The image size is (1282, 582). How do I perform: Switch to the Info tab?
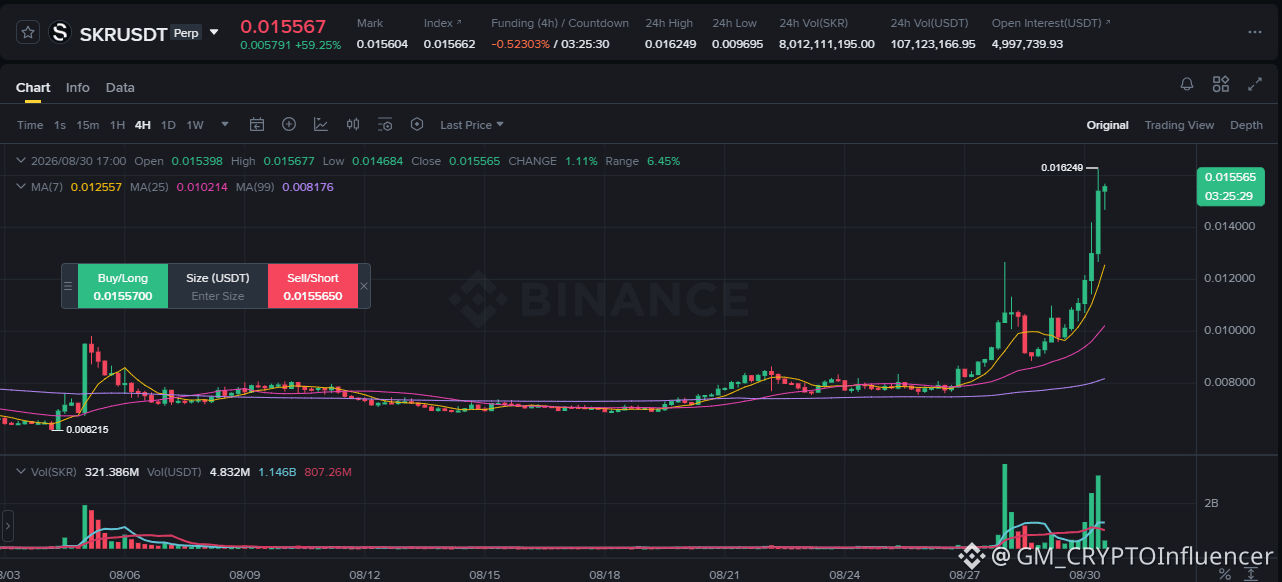[78, 87]
